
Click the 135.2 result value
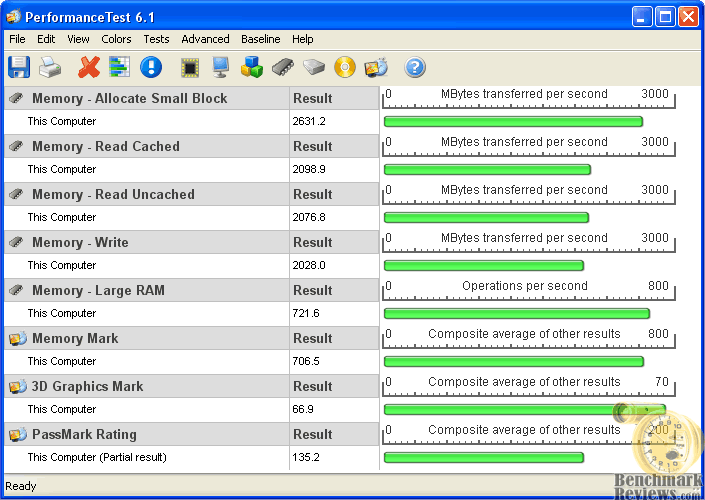(x=306, y=458)
